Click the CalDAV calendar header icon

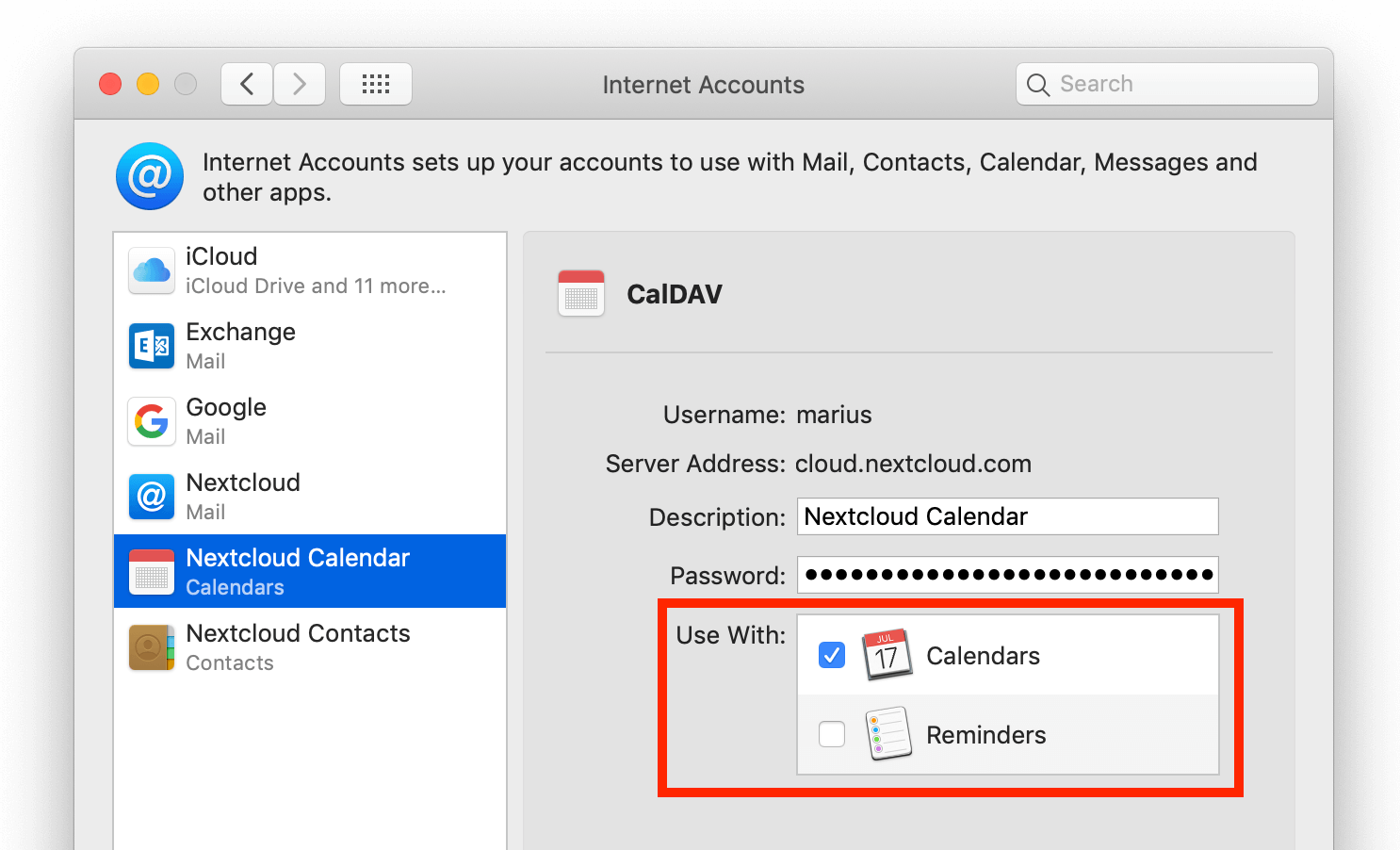click(581, 294)
